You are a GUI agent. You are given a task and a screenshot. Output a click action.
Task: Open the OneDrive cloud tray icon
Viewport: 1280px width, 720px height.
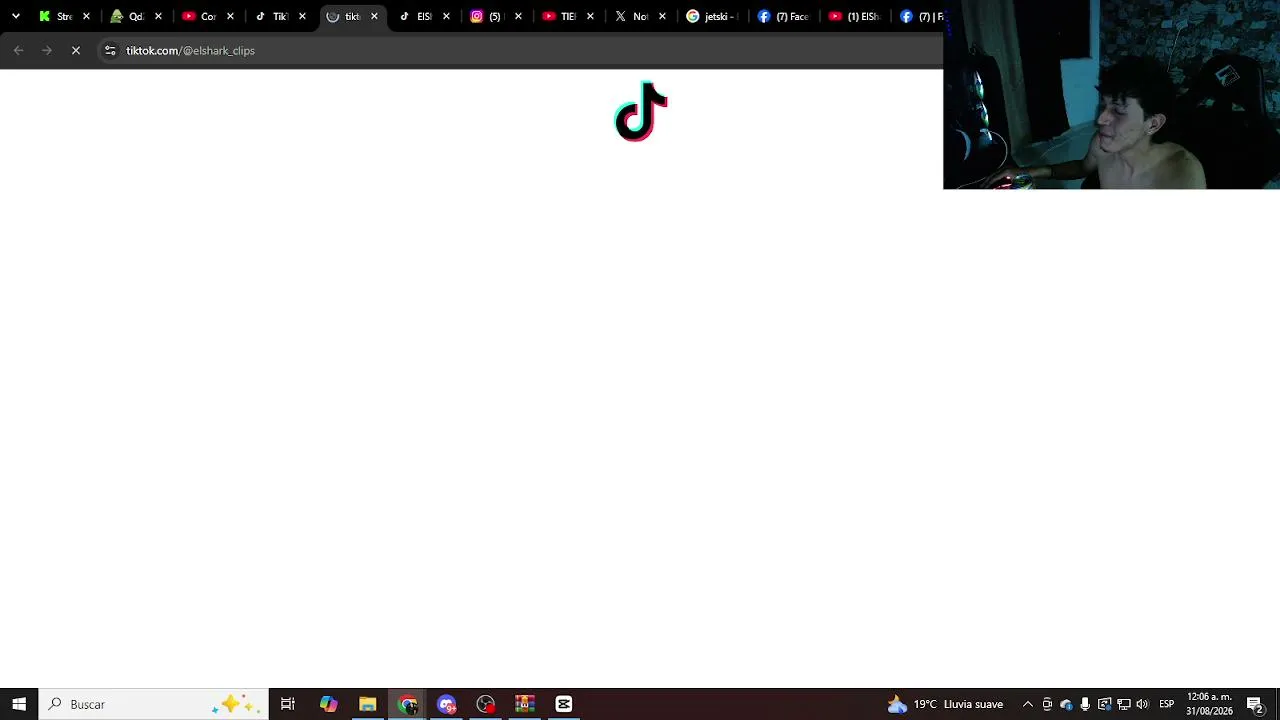point(1066,704)
